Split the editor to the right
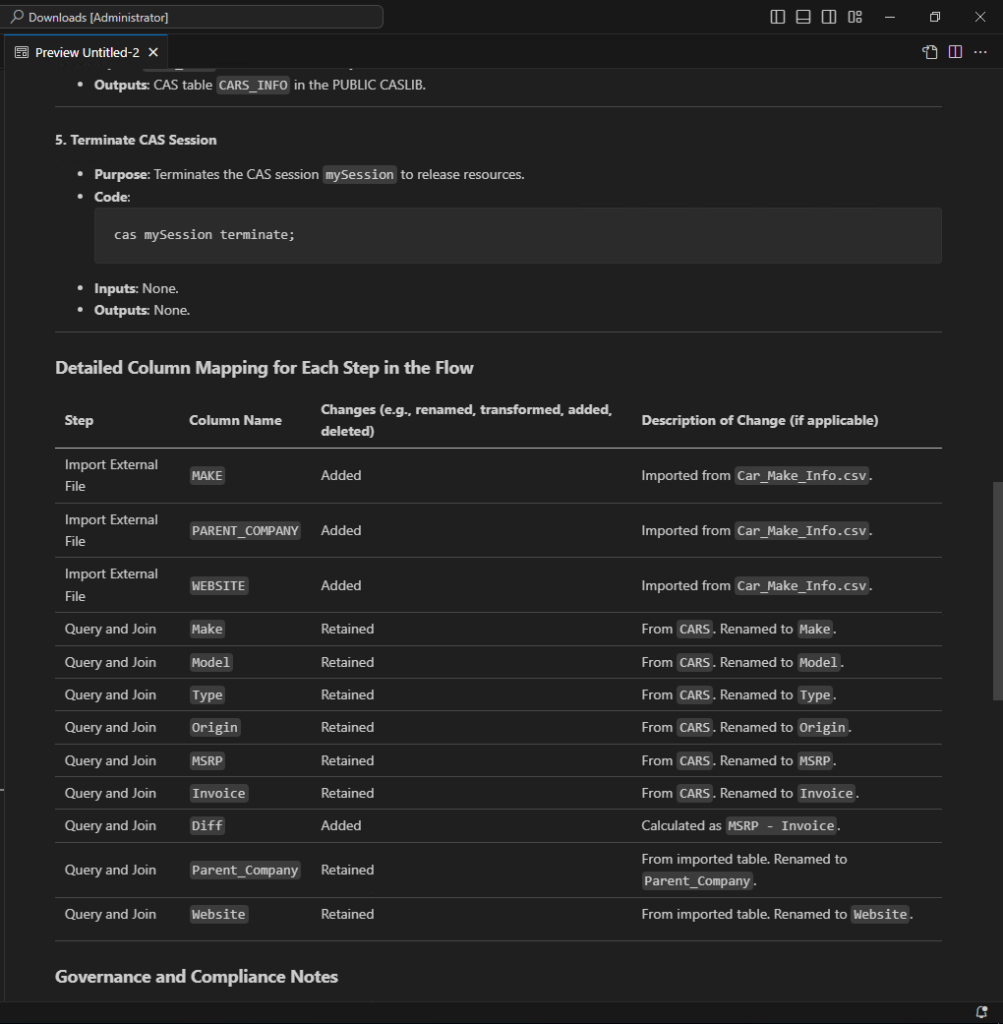 (x=955, y=51)
